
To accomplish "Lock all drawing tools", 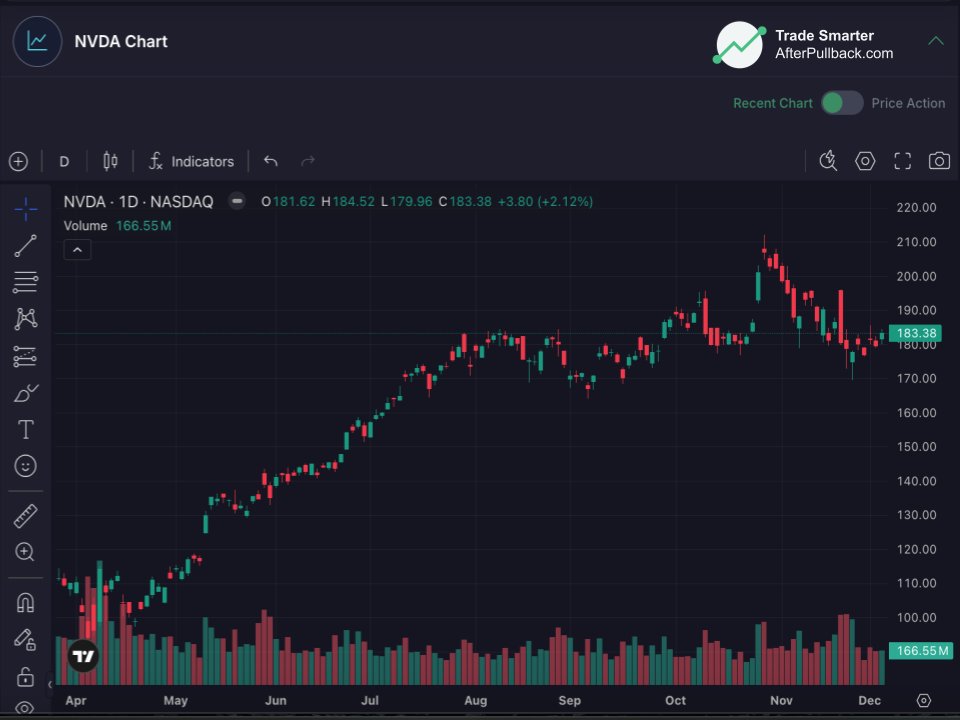I will pos(26,677).
